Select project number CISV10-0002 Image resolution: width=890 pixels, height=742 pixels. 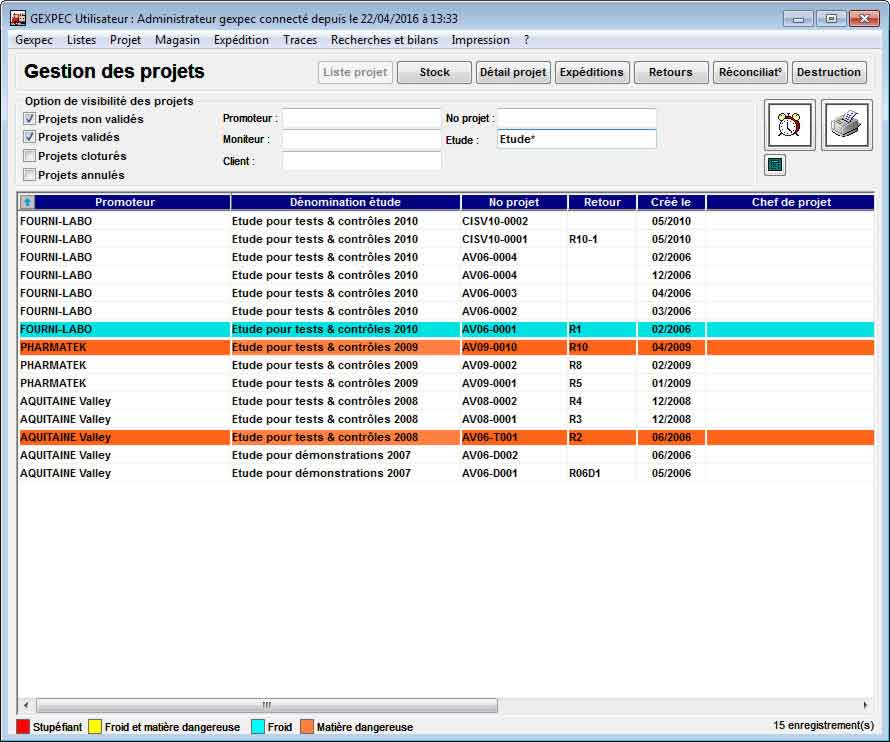495,221
